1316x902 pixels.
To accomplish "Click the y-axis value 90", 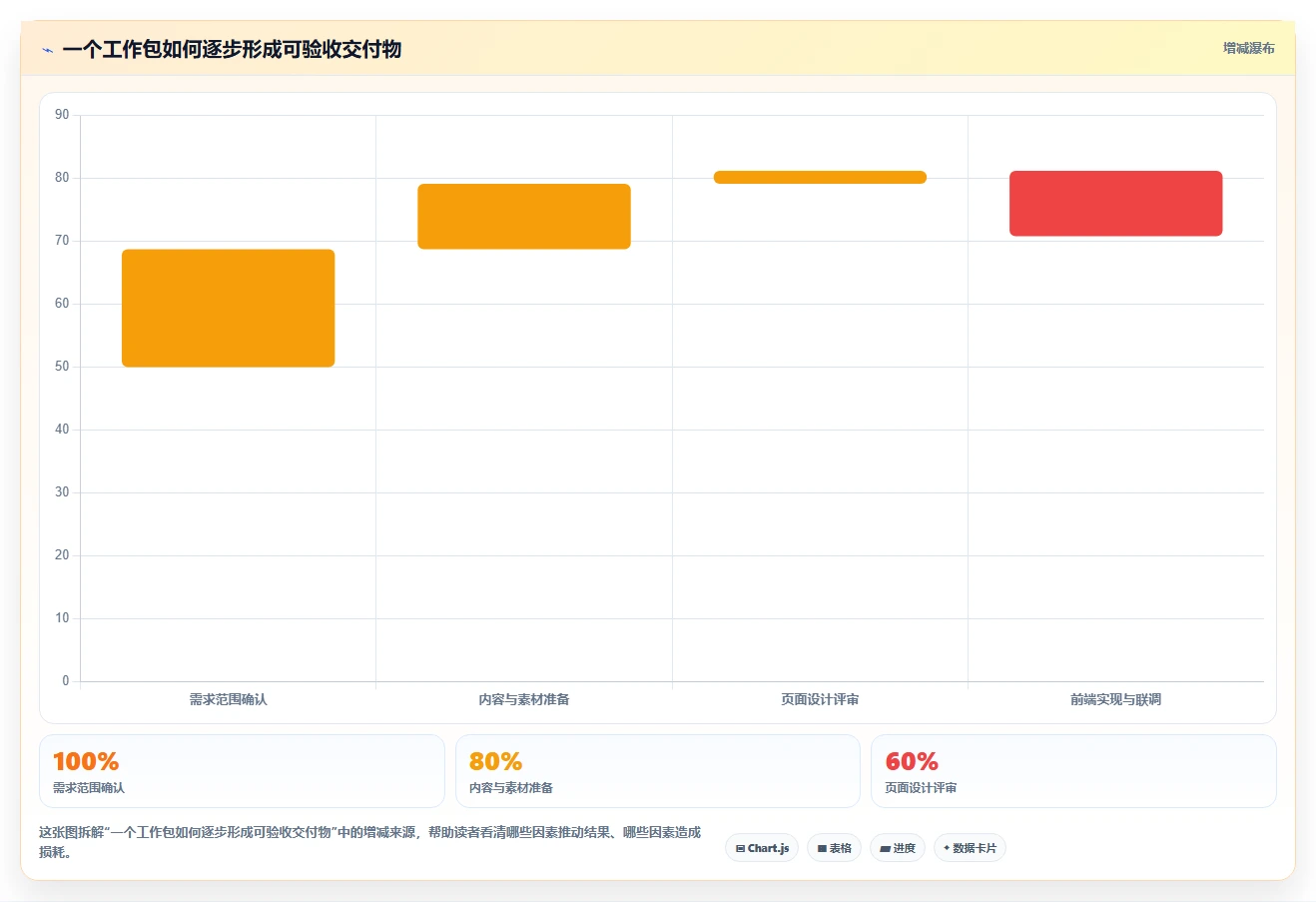I will pyautogui.click(x=62, y=115).
